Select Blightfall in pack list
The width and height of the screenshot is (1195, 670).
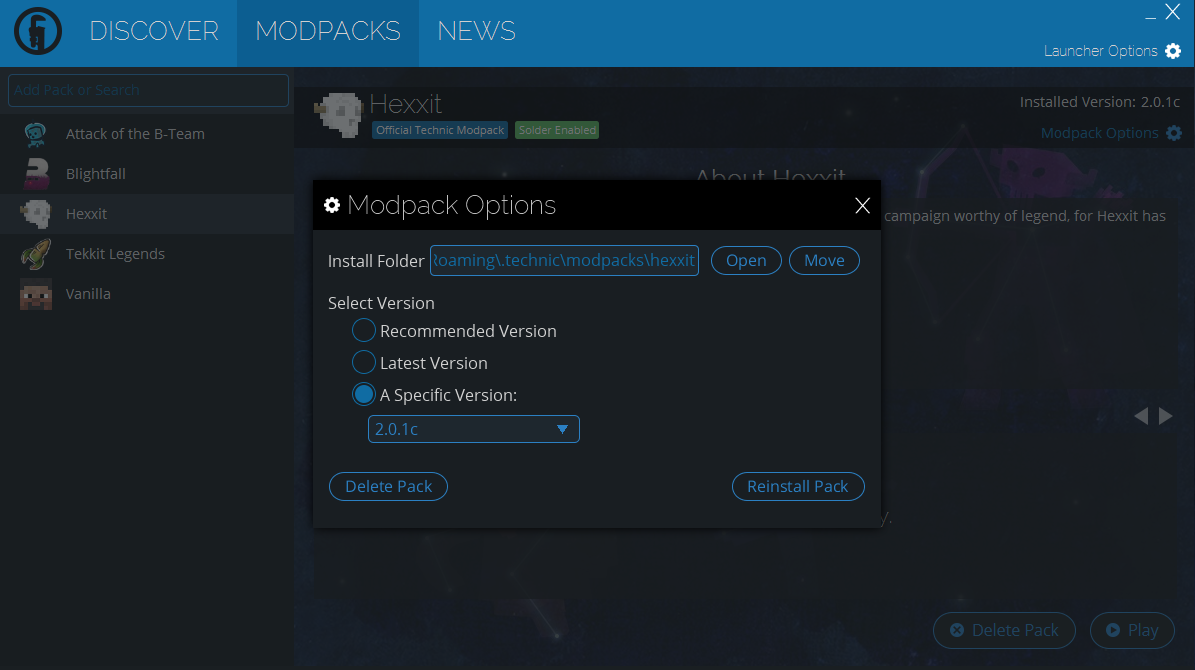point(147,174)
